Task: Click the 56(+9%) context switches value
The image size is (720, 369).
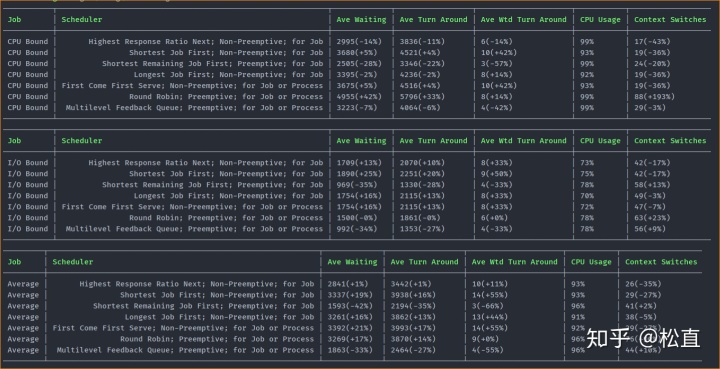Action: pyautogui.click(x=650, y=229)
